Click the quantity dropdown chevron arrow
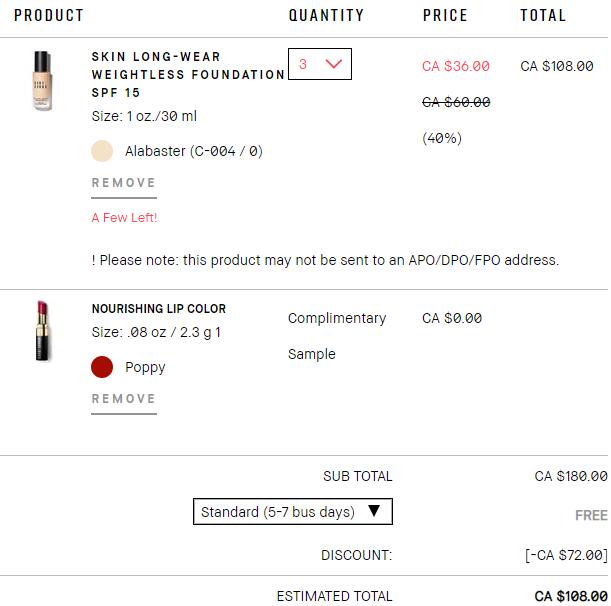The height and width of the screenshot is (606, 611). click(334, 64)
